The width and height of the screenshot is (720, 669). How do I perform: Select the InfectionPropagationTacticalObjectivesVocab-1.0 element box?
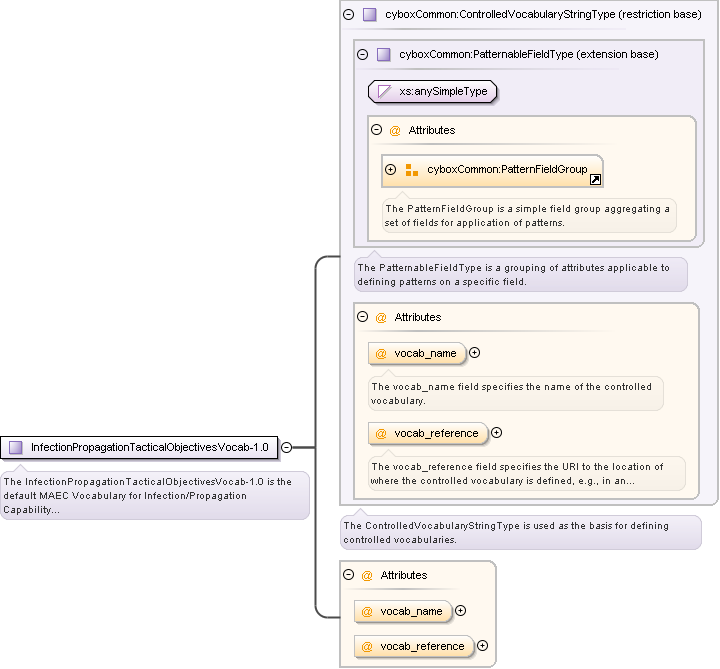pyautogui.click(x=140, y=447)
